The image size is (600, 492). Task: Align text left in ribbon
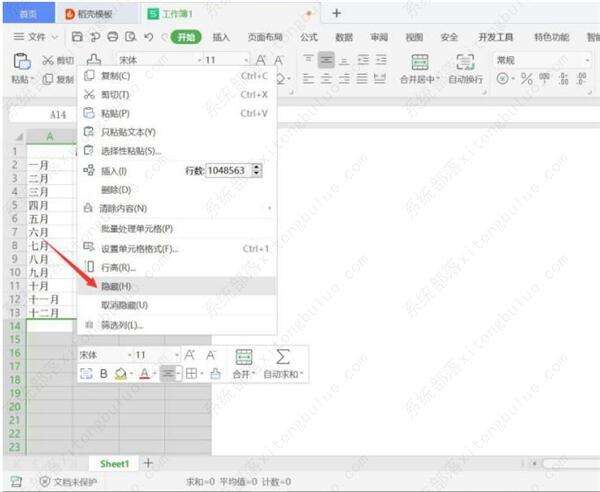click(308, 79)
